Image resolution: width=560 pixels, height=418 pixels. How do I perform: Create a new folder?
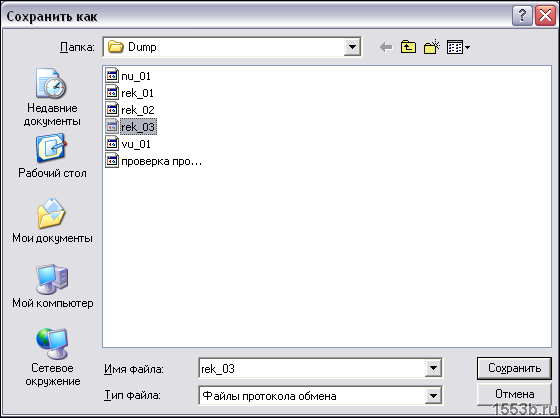coord(431,47)
